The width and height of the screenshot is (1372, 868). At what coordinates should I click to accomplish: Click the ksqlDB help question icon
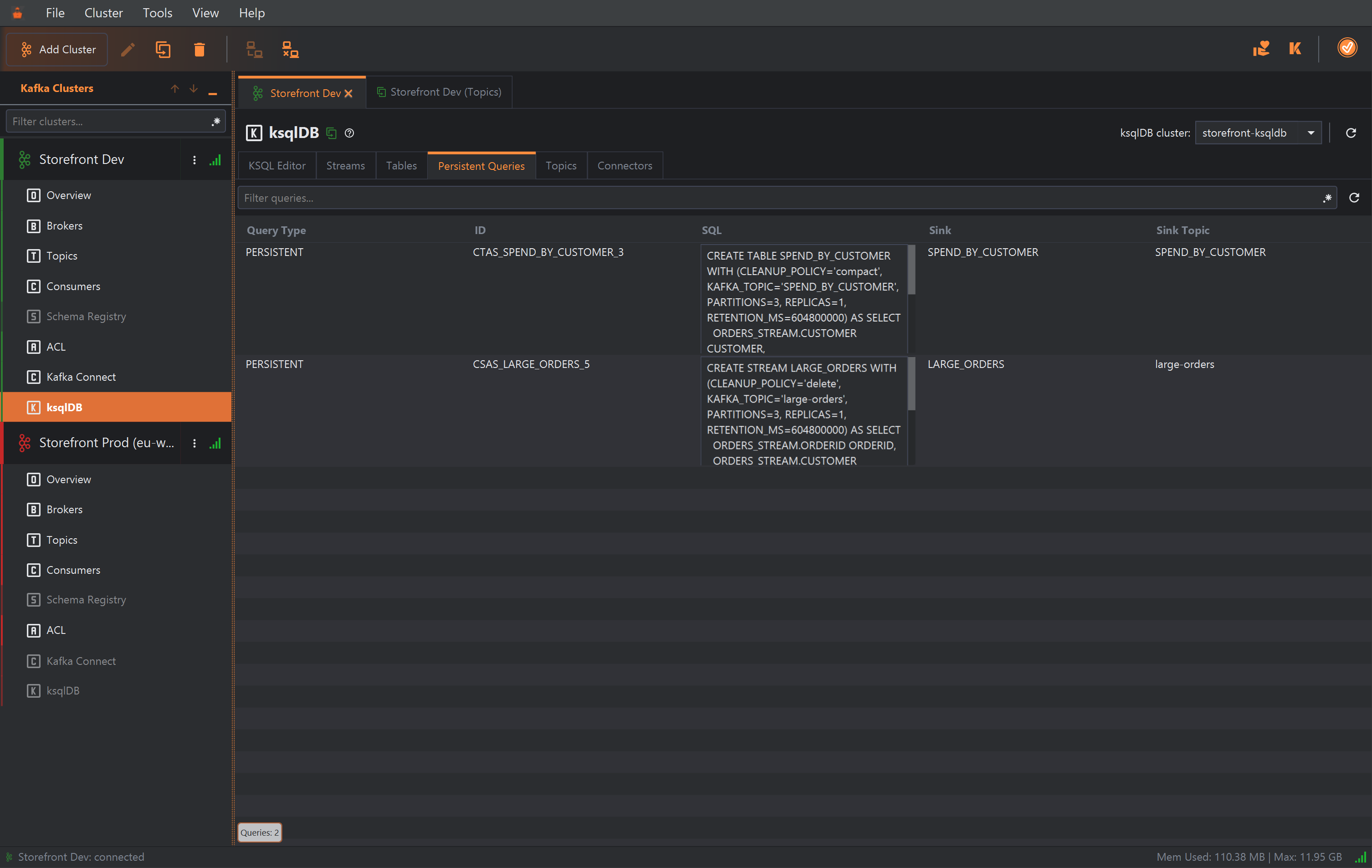349,133
